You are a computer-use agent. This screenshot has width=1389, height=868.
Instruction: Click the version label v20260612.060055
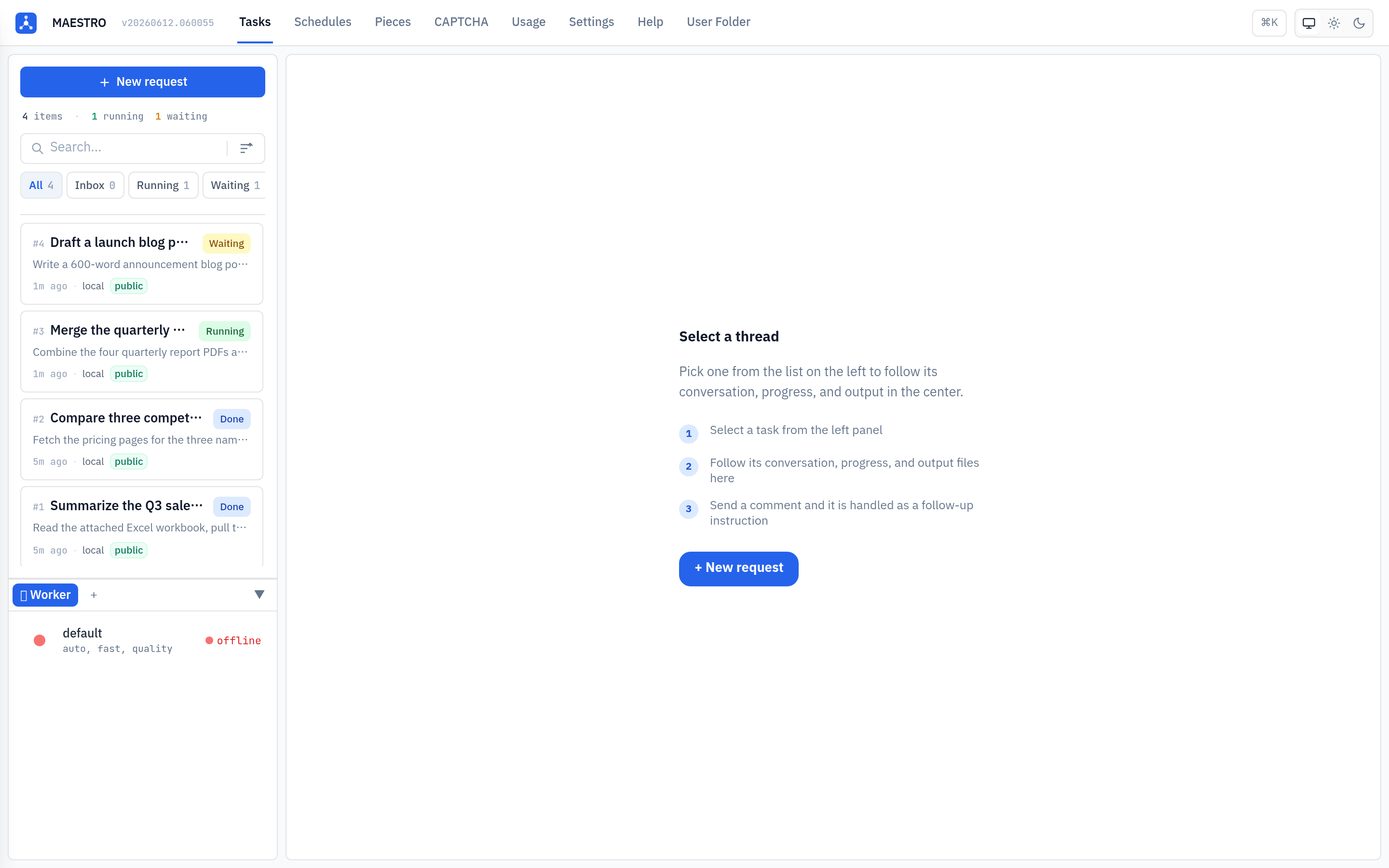tap(168, 23)
